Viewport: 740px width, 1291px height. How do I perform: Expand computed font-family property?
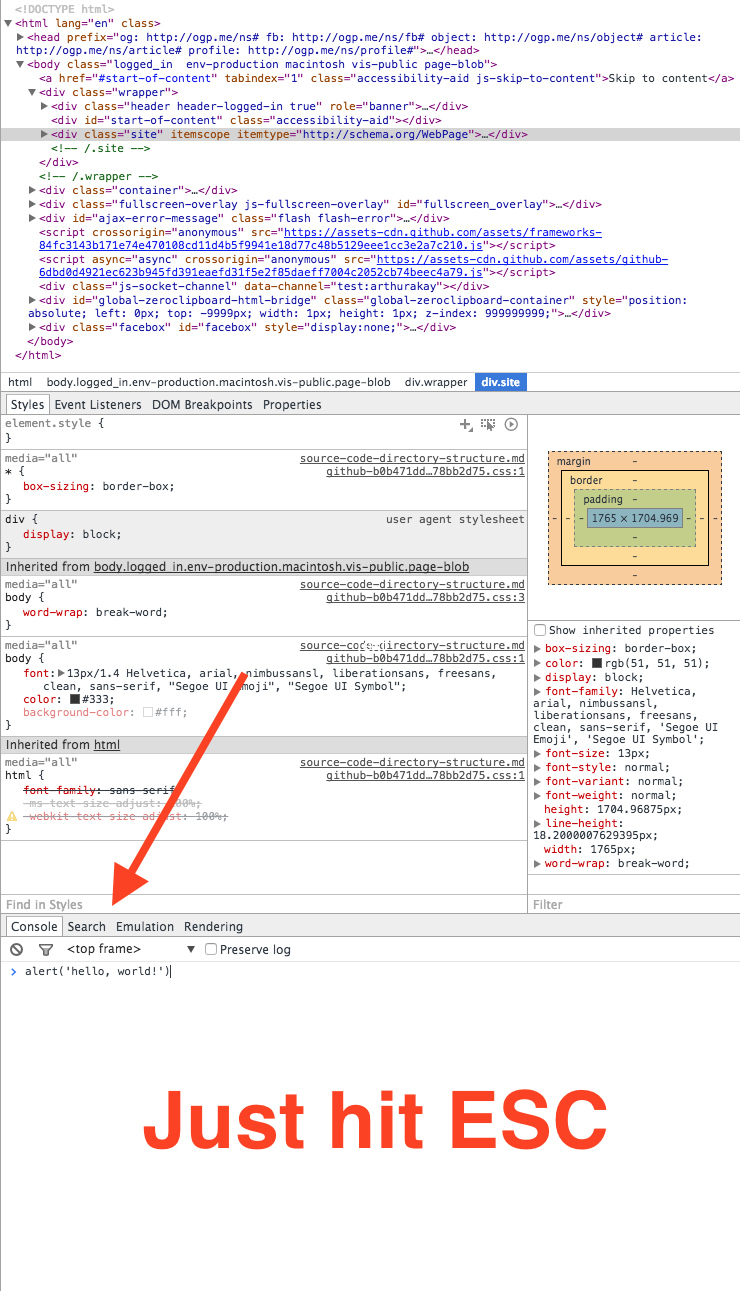pyautogui.click(x=538, y=692)
